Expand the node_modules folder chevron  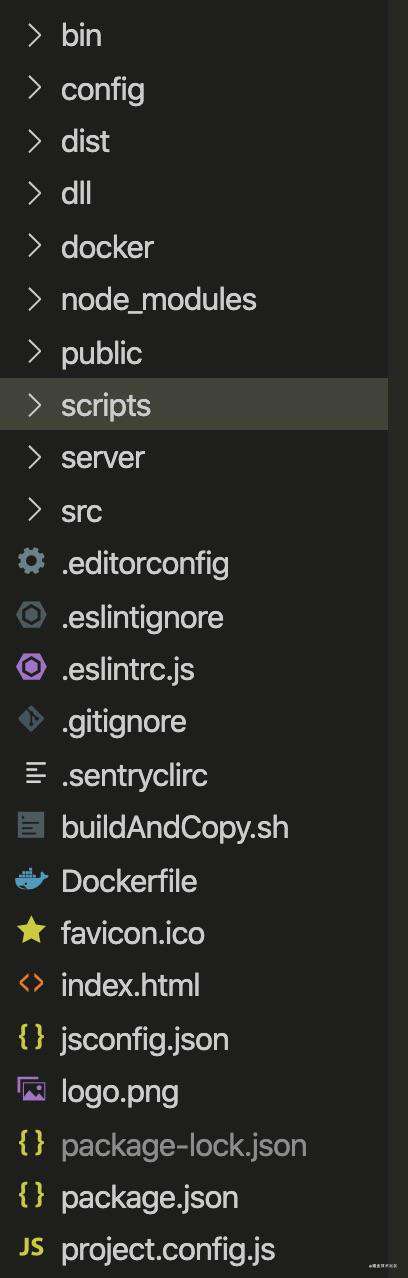[x=35, y=299]
